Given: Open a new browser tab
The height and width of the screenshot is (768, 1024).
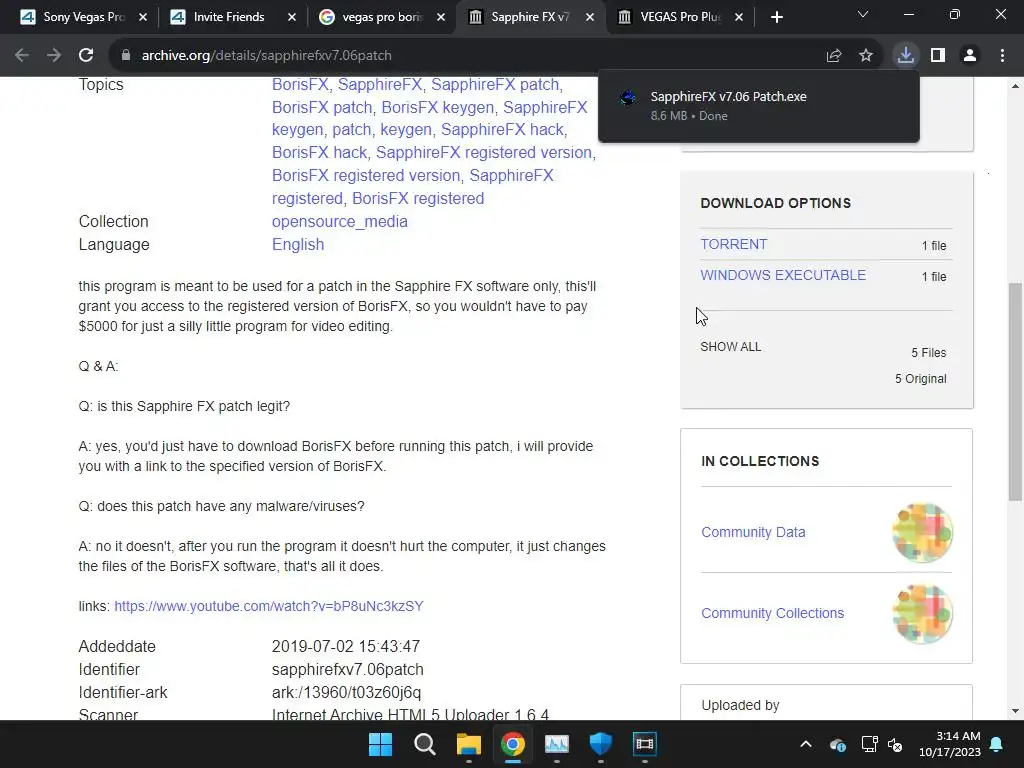Looking at the screenshot, I should 776,18.
